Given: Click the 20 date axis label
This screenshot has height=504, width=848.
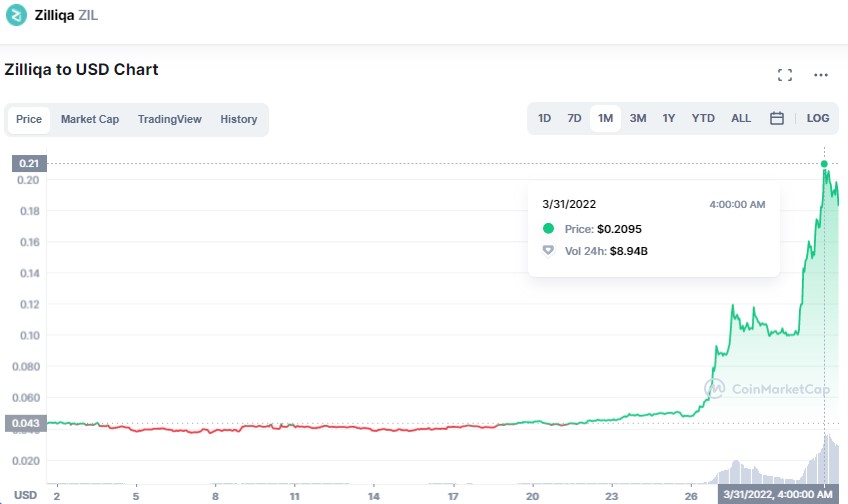Looking at the screenshot, I should (x=533, y=496).
